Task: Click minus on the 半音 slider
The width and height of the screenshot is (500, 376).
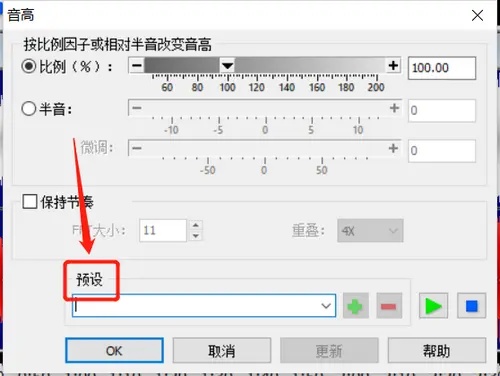Action: pos(137,108)
